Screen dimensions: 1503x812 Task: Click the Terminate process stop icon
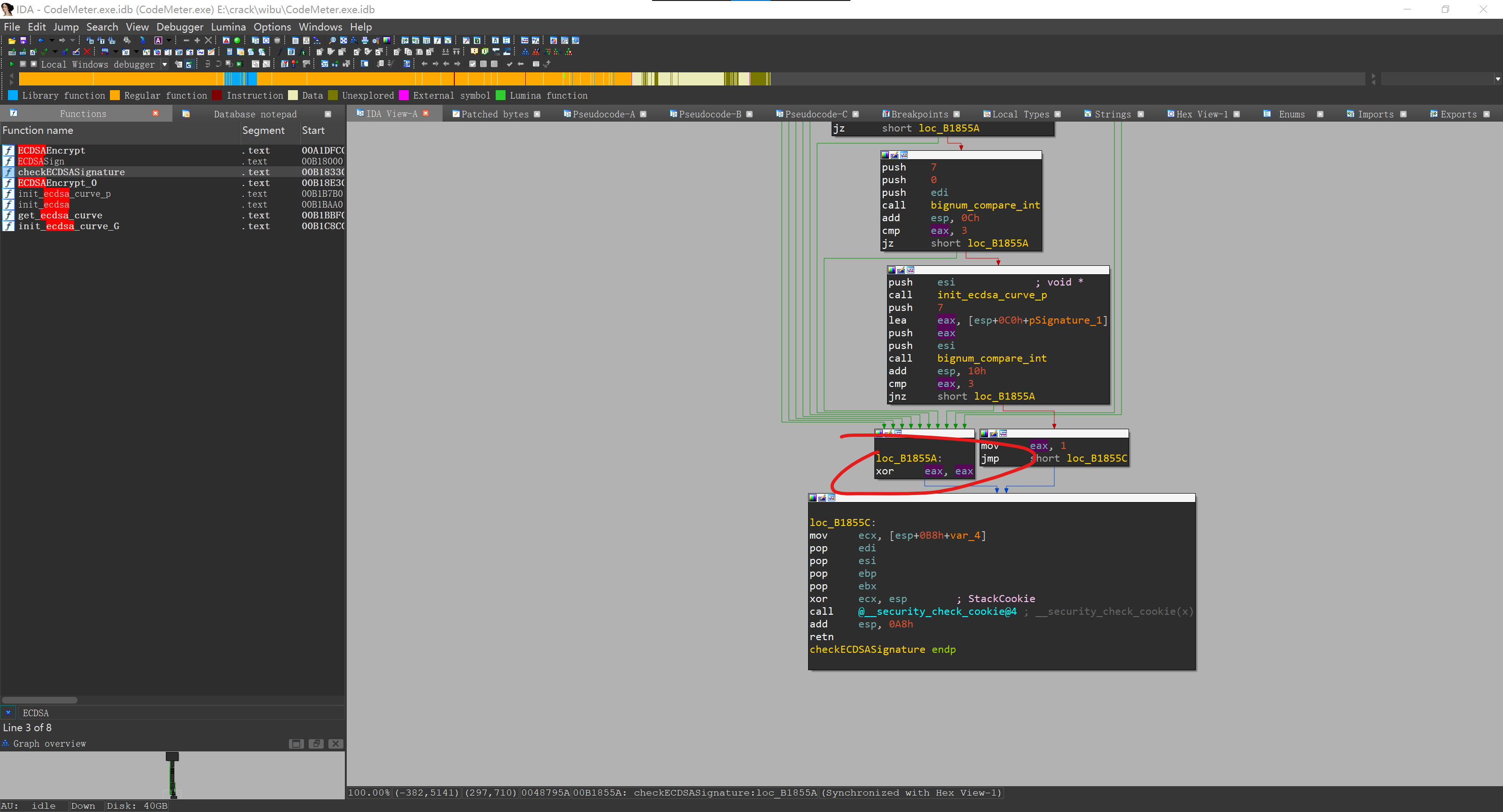tap(34, 63)
